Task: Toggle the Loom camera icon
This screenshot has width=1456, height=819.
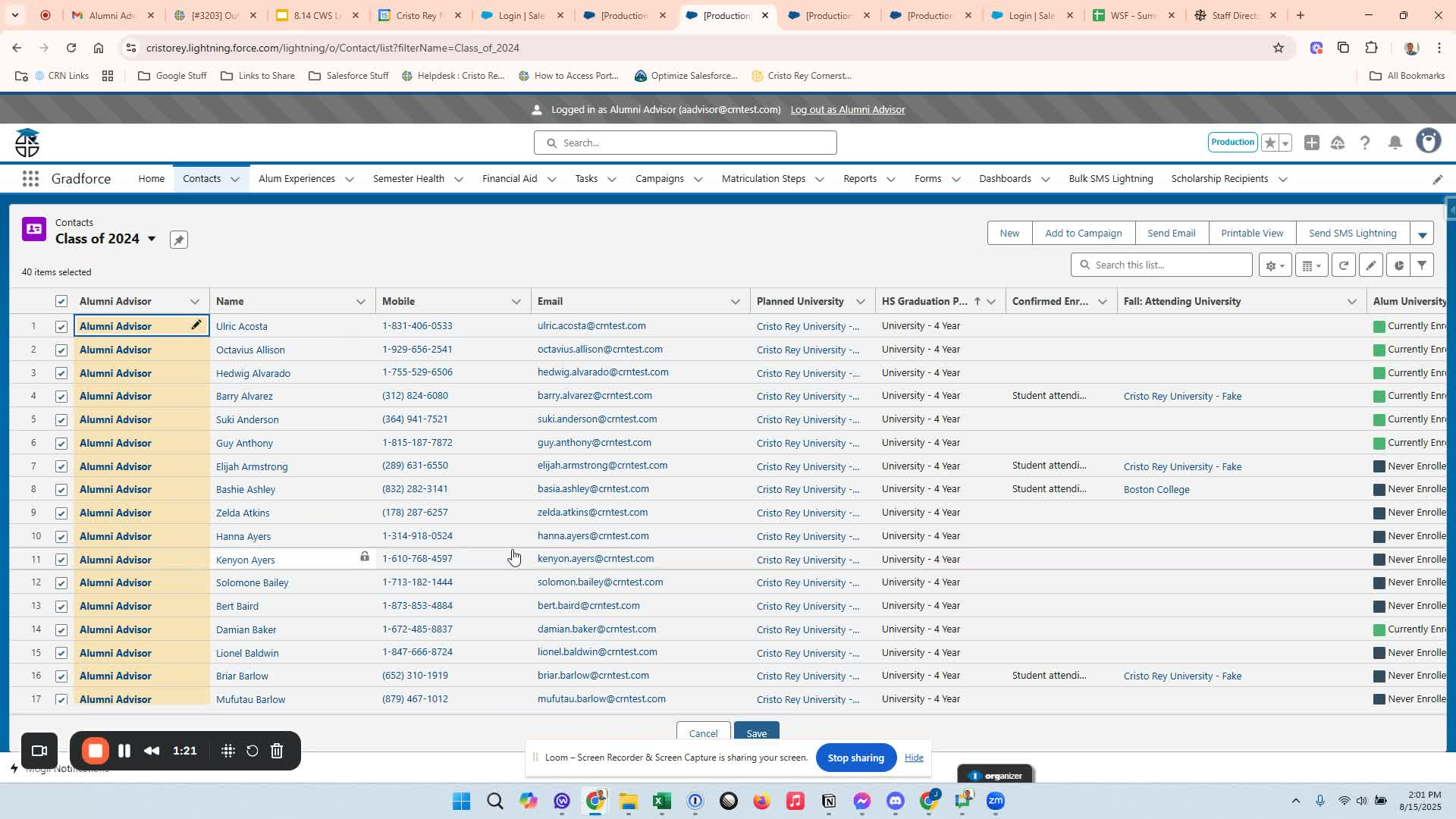Action: [x=39, y=751]
